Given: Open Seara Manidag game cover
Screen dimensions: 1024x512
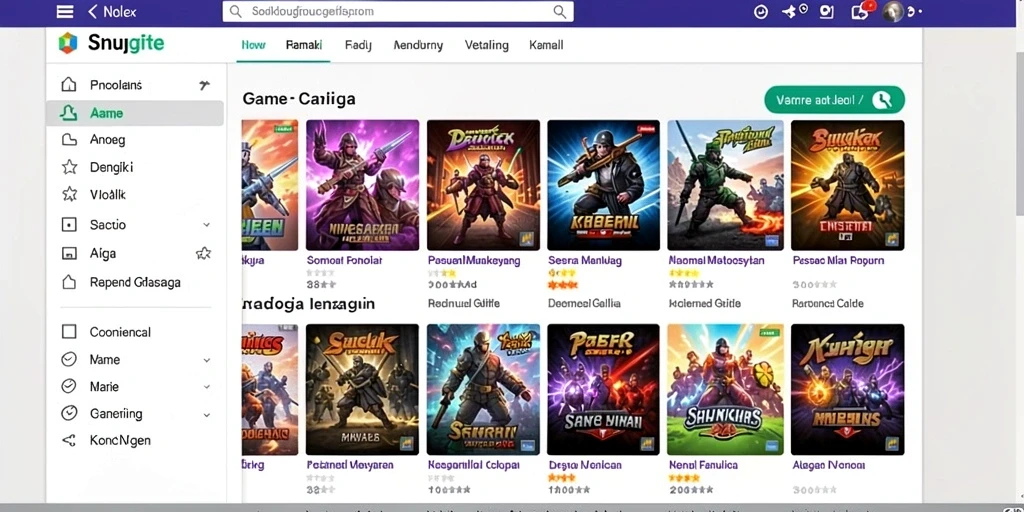Looking at the screenshot, I should [603, 185].
